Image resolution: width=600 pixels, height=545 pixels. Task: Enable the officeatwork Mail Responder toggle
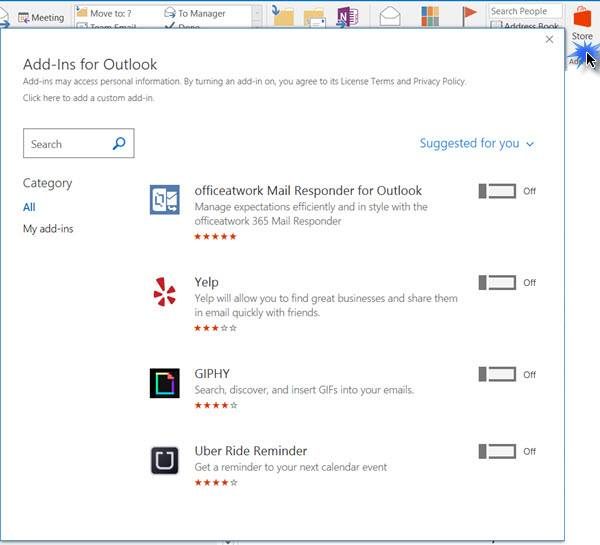click(x=497, y=191)
